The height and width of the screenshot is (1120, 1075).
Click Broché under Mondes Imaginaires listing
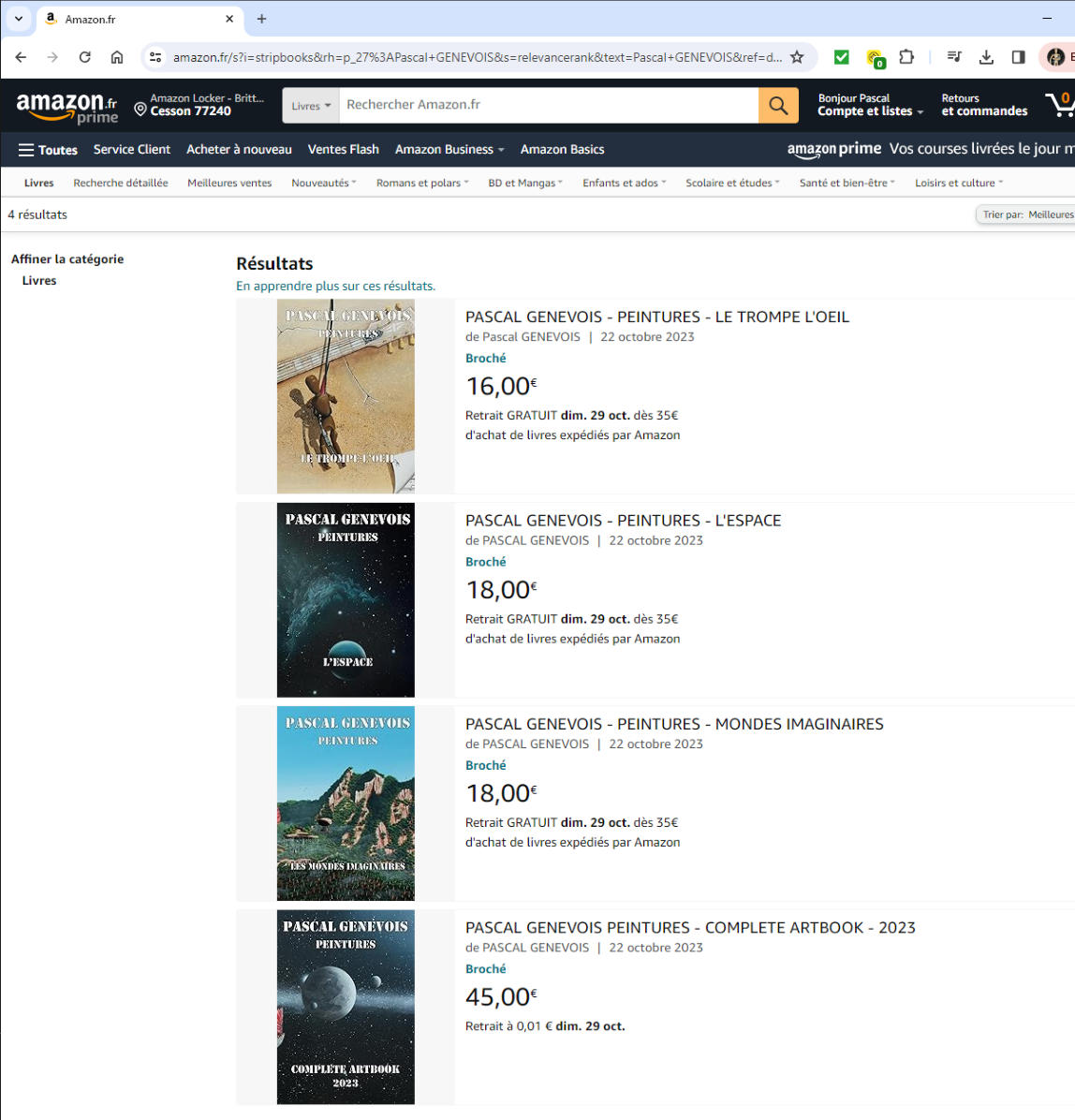[486, 765]
